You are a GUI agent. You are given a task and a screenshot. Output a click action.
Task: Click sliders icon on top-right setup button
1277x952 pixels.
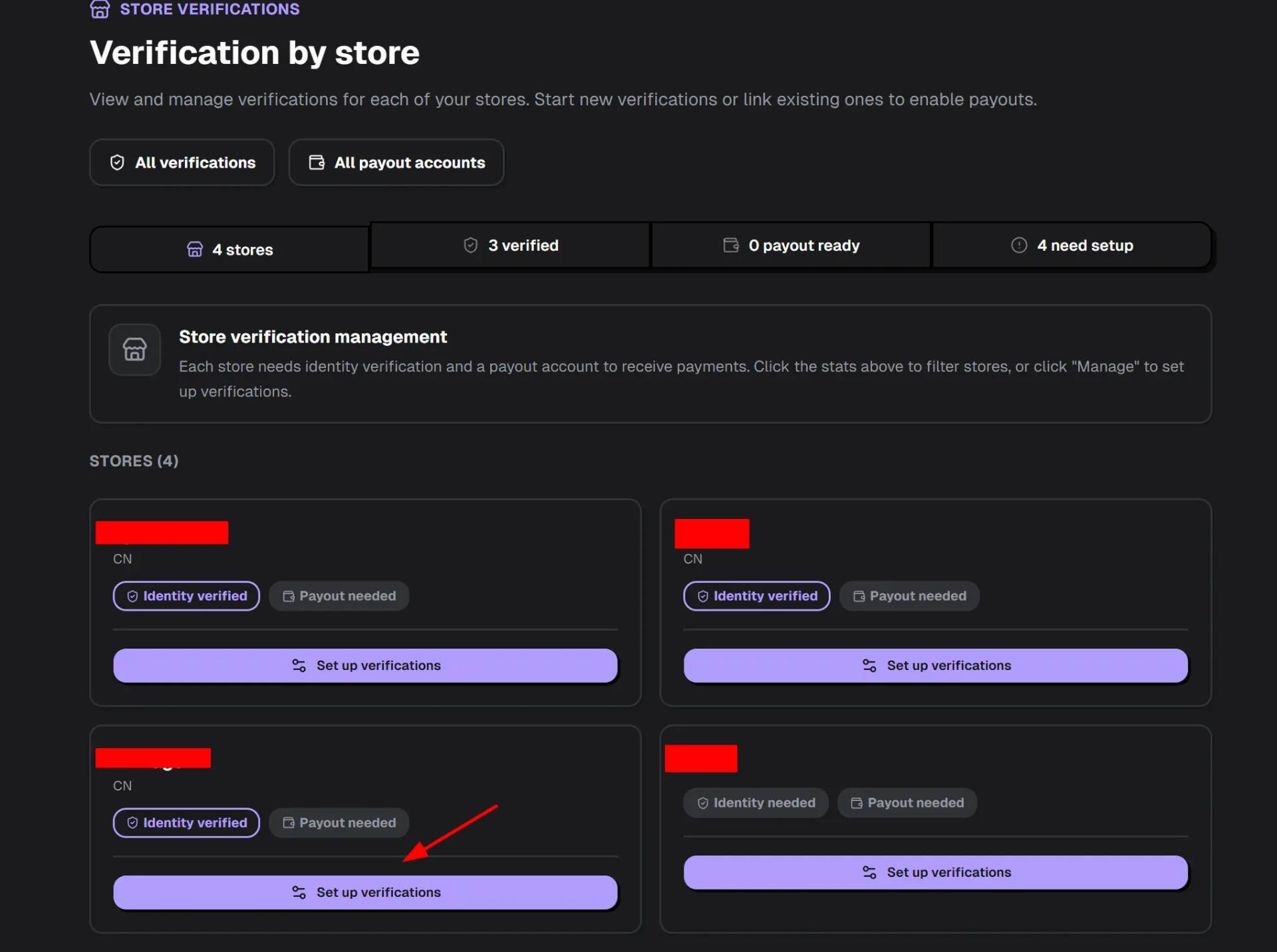tap(869, 665)
